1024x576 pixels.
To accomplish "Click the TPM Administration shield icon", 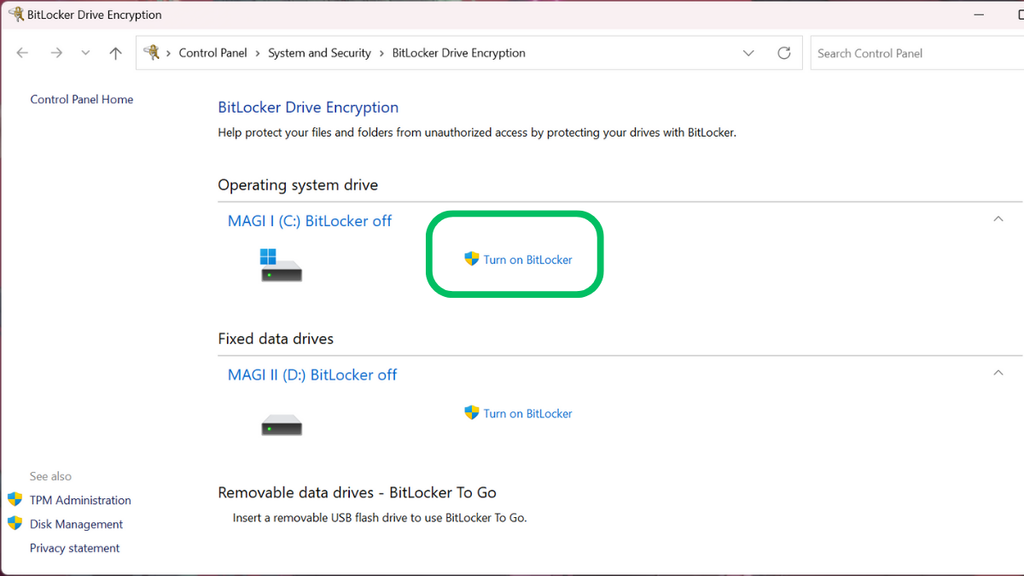I will tap(15, 500).
